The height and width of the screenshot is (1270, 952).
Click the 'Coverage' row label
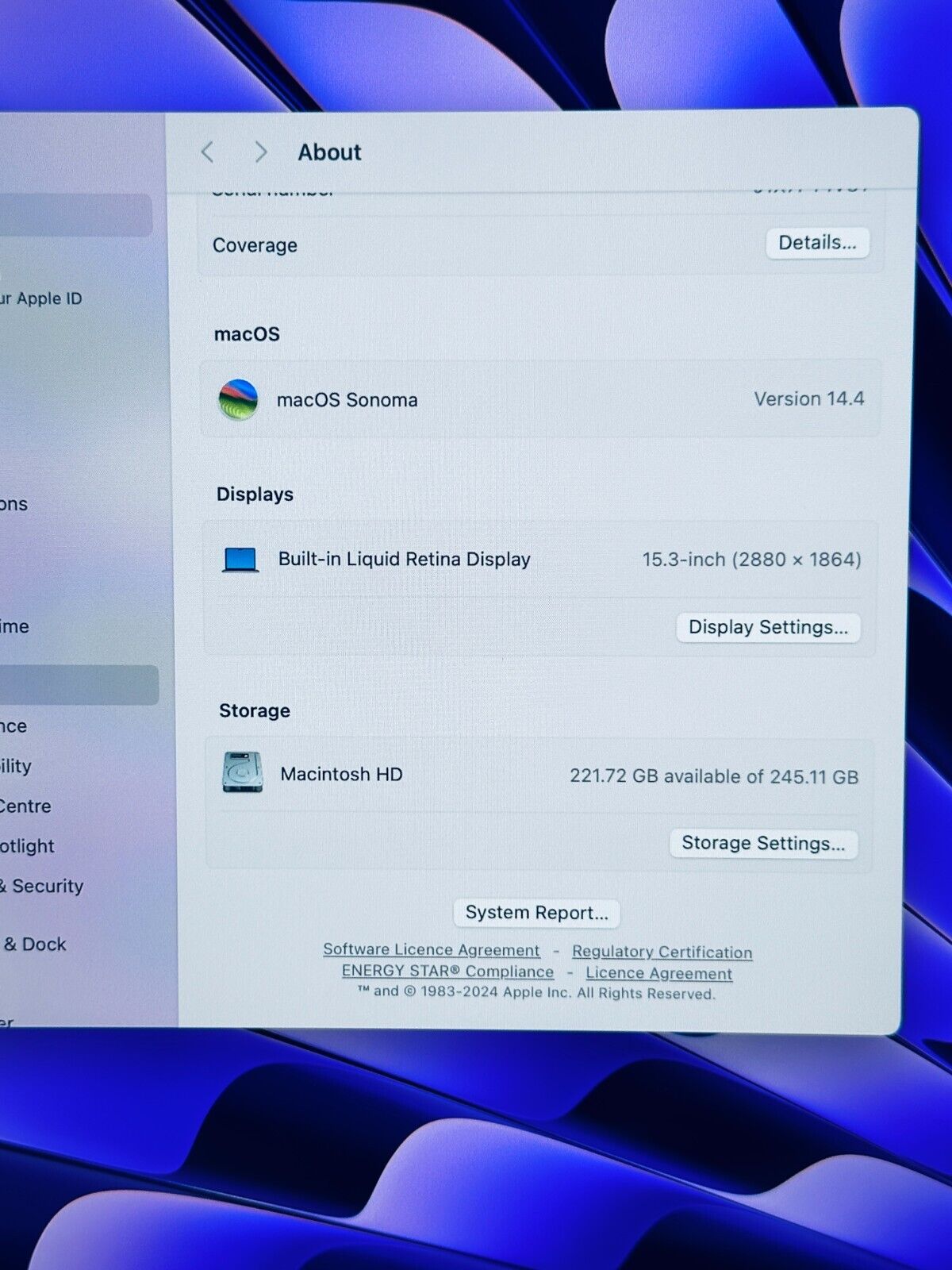tap(255, 245)
